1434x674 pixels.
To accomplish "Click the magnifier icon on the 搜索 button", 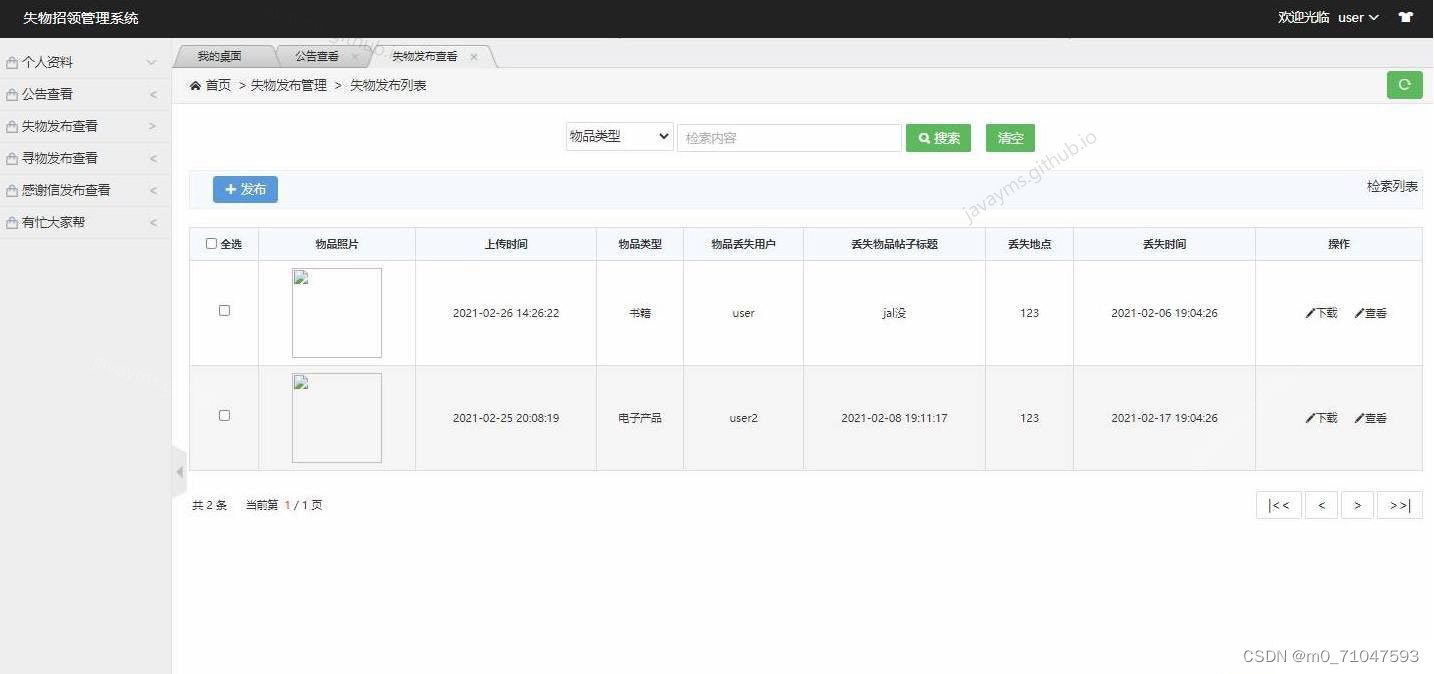I will (922, 138).
